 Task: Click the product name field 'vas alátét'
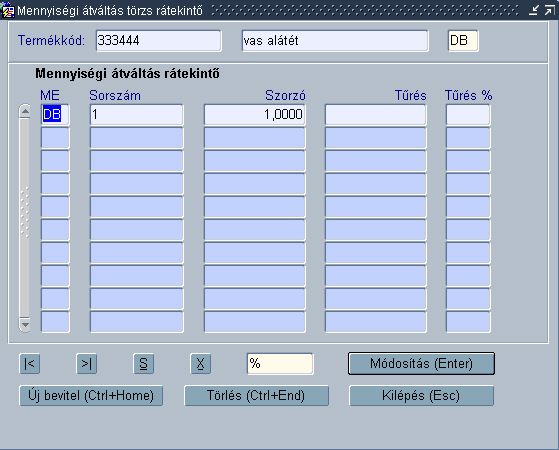pos(335,41)
